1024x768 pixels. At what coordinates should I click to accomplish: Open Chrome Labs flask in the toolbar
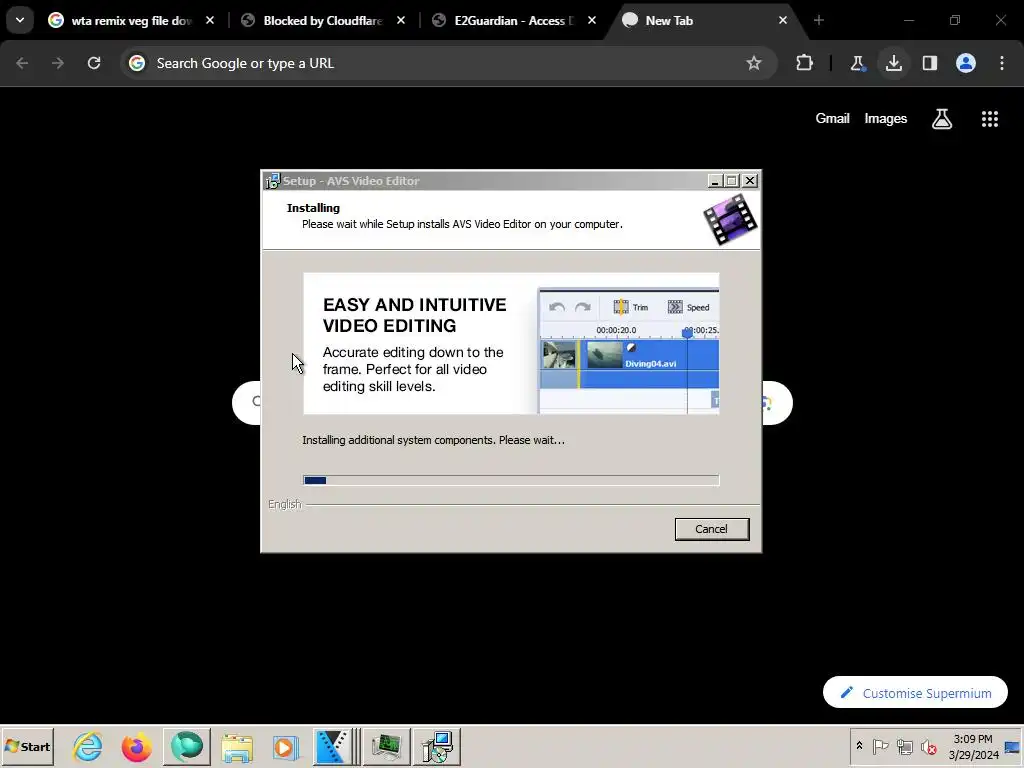tap(857, 63)
